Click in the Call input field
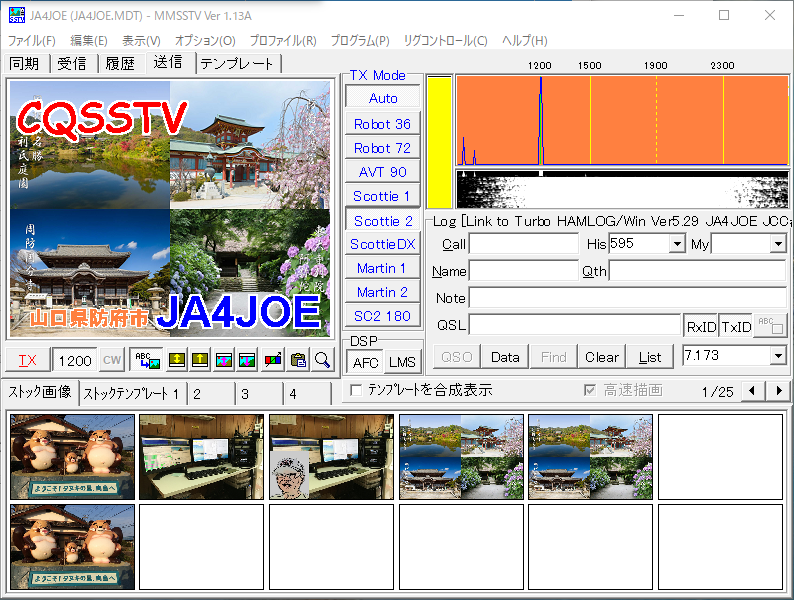 pyautogui.click(x=524, y=244)
